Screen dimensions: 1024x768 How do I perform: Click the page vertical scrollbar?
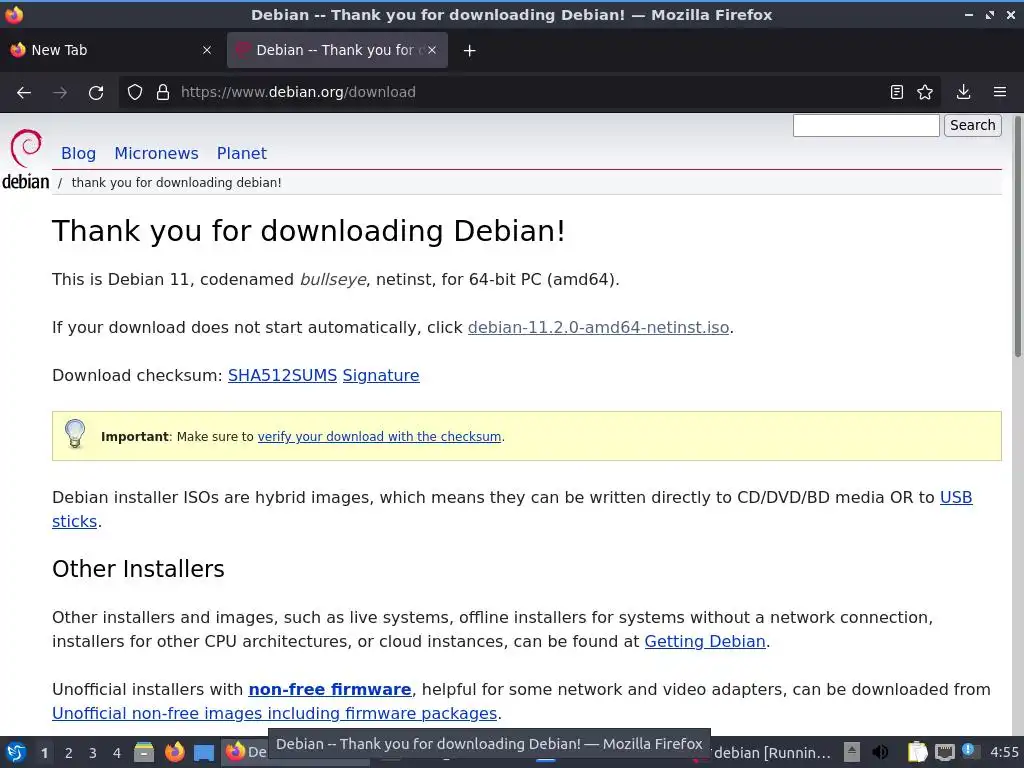[x=1017, y=238]
